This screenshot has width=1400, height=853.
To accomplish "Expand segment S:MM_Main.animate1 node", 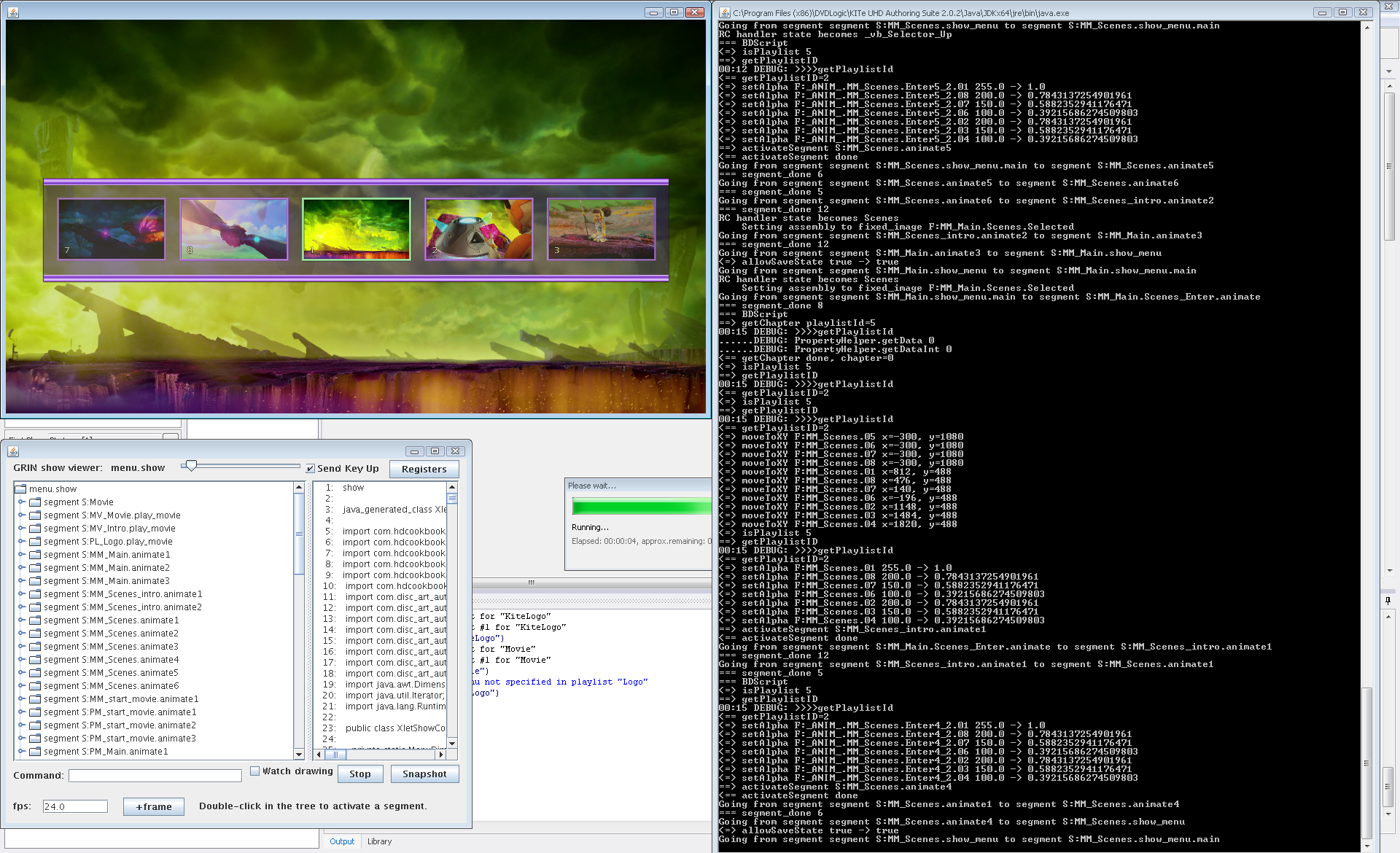I will 22,555.
